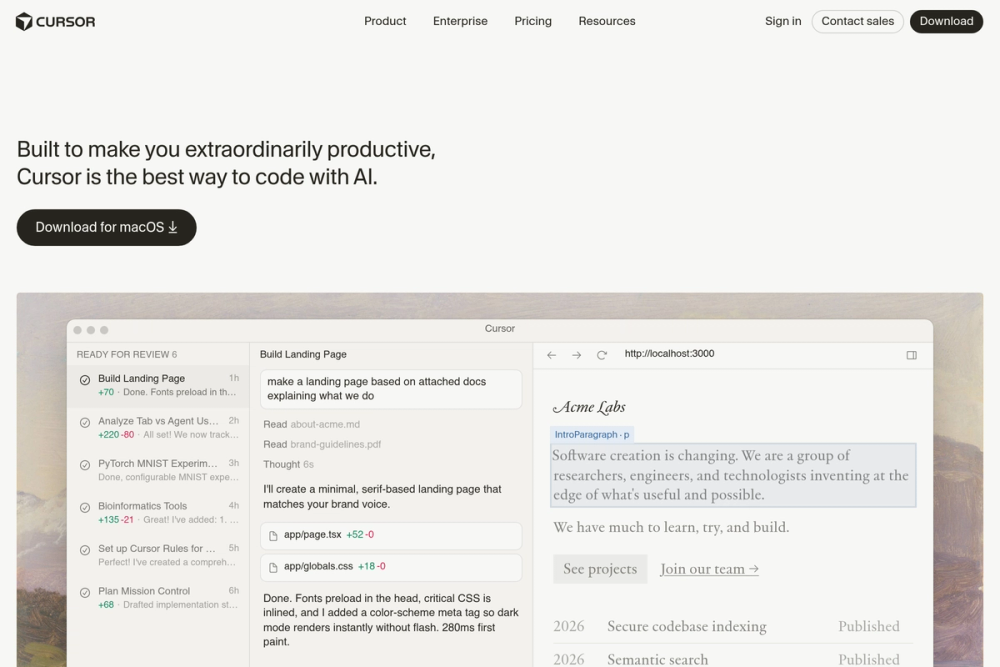Click the checkmark circle on Build Landing Page
Viewport: 1000px width, 667px height.
(84, 379)
